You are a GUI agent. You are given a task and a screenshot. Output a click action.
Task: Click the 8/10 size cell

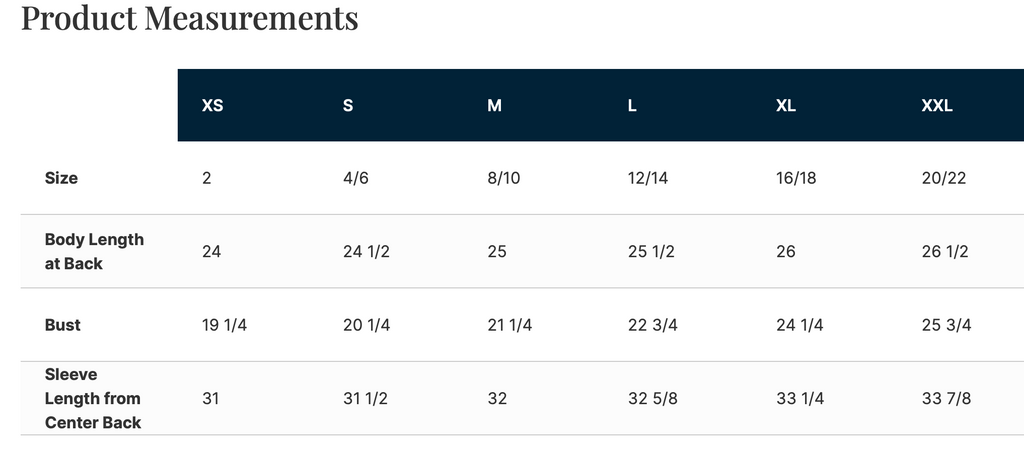[x=503, y=178]
